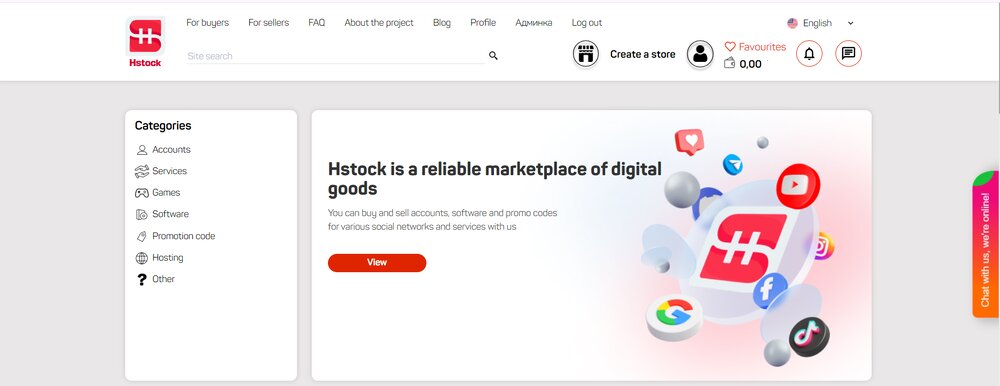The width and height of the screenshot is (1000, 386).
Task: Click the search magnifier icon
Action: point(493,56)
